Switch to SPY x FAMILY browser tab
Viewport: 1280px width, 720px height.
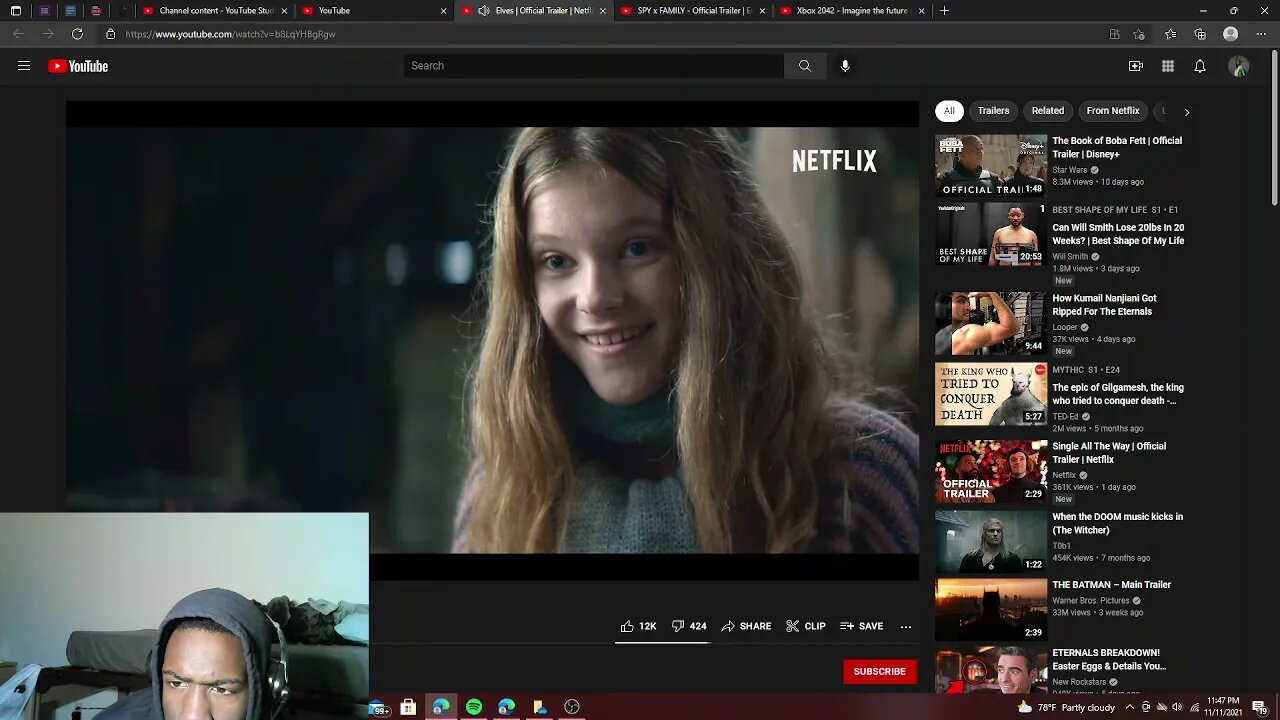(x=693, y=11)
